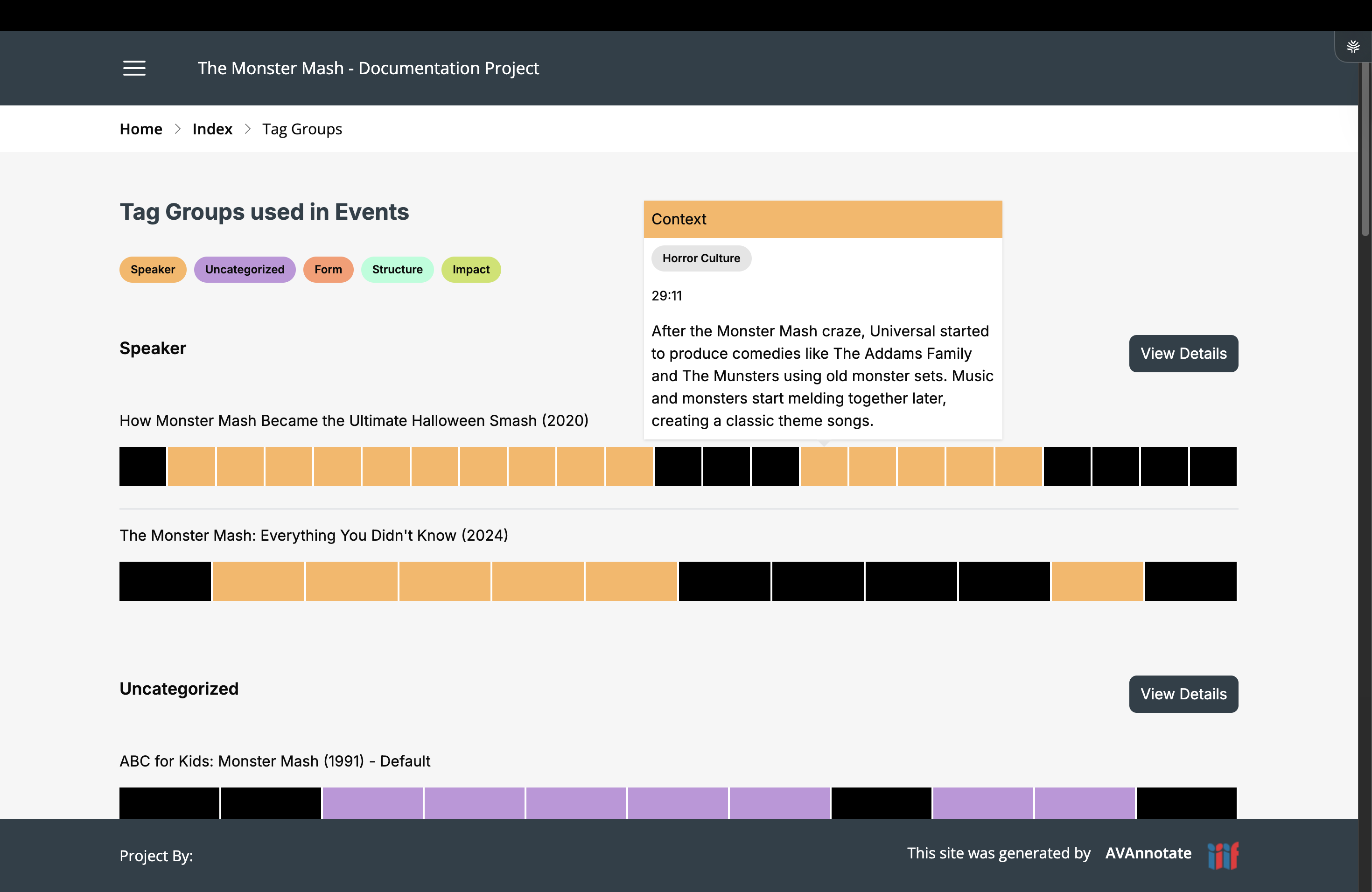Click first purple segment in ABC Kids timeline
The width and height of the screenshot is (1372, 892).
(372, 803)
